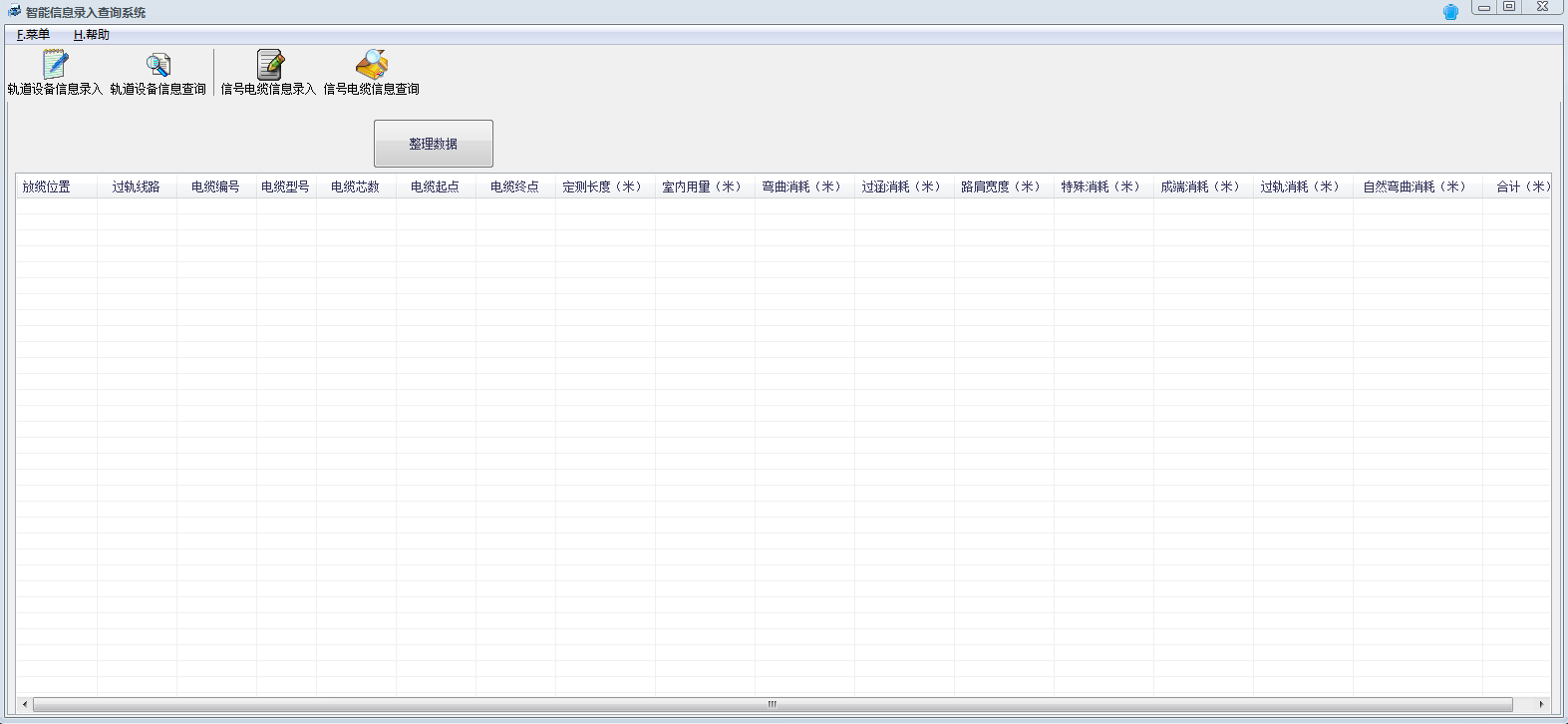Select the 信号电缆信息录入 toolbar icon
The height and width of the screenshot is (724, 1568).
[269, 65]
